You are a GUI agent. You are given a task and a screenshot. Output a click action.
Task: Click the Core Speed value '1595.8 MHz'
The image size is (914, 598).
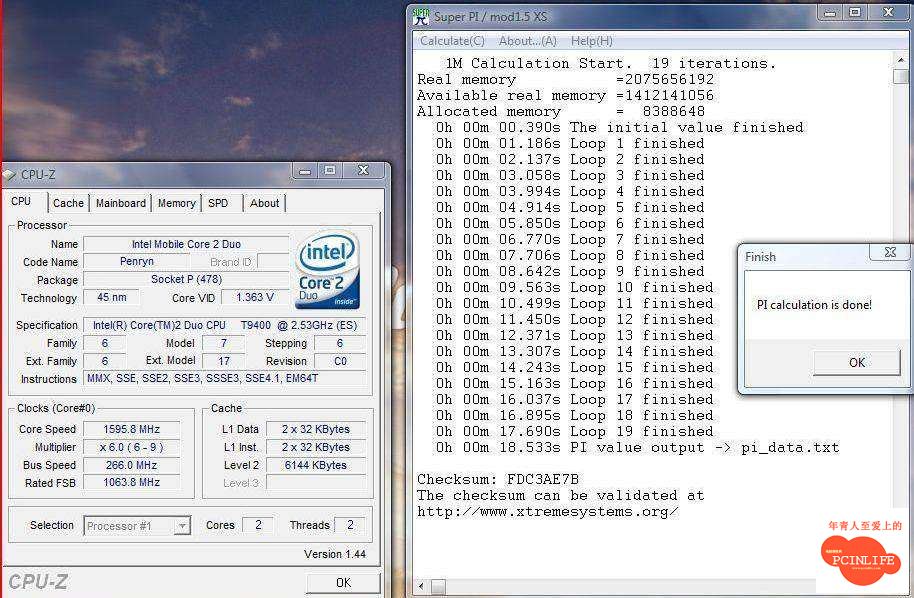[x=132, y=429]
